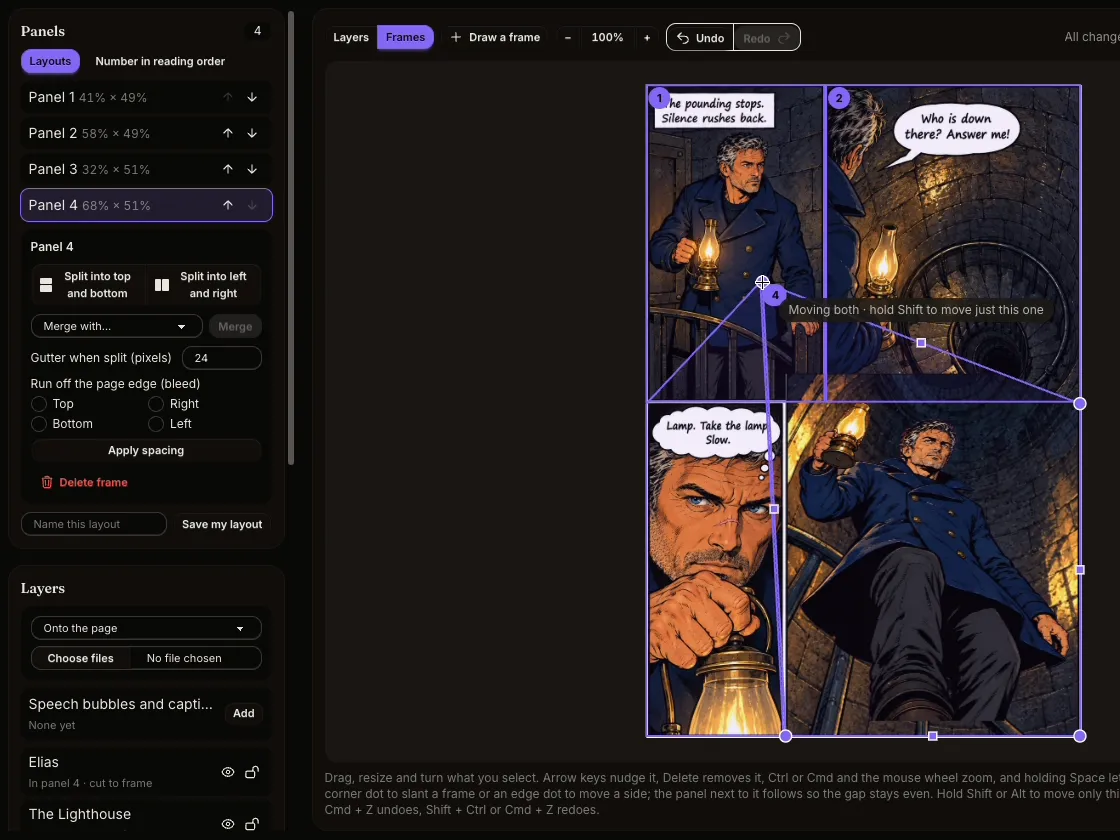Enable Bottom bleed option
Screen dimensions: 1120x840
[39, 424]
